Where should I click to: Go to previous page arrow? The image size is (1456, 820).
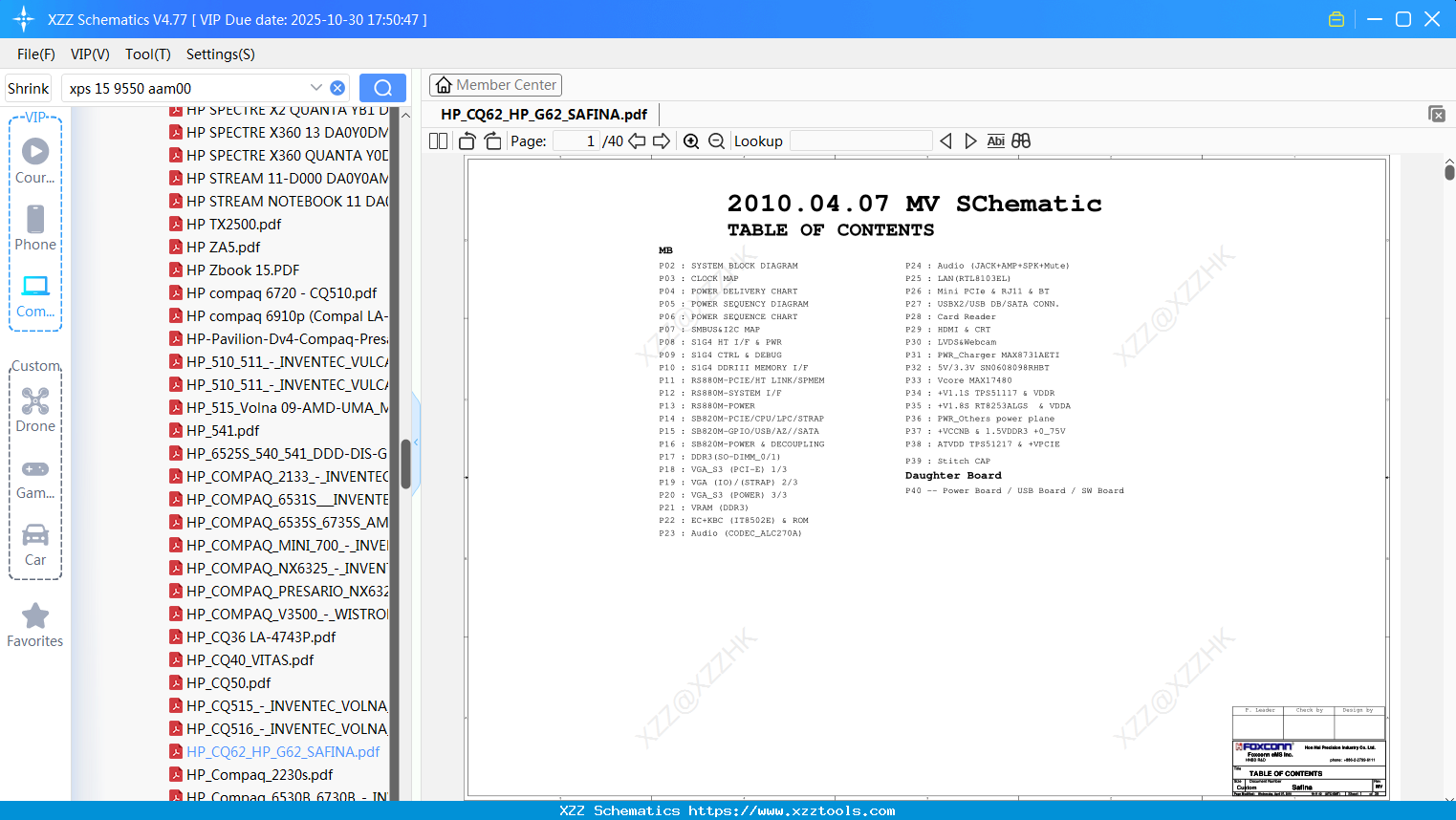(x=637, y=140)
